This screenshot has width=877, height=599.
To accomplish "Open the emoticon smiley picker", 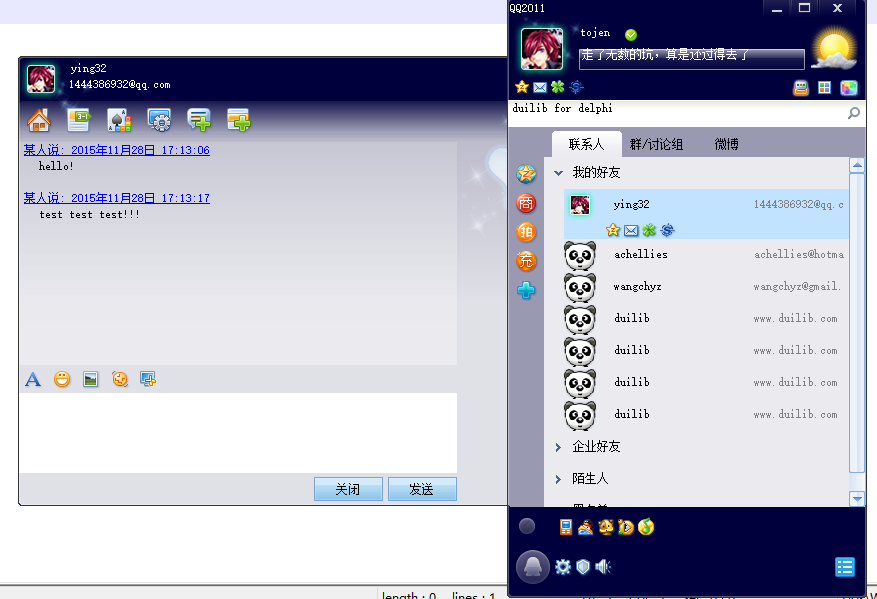I will 62,380.
